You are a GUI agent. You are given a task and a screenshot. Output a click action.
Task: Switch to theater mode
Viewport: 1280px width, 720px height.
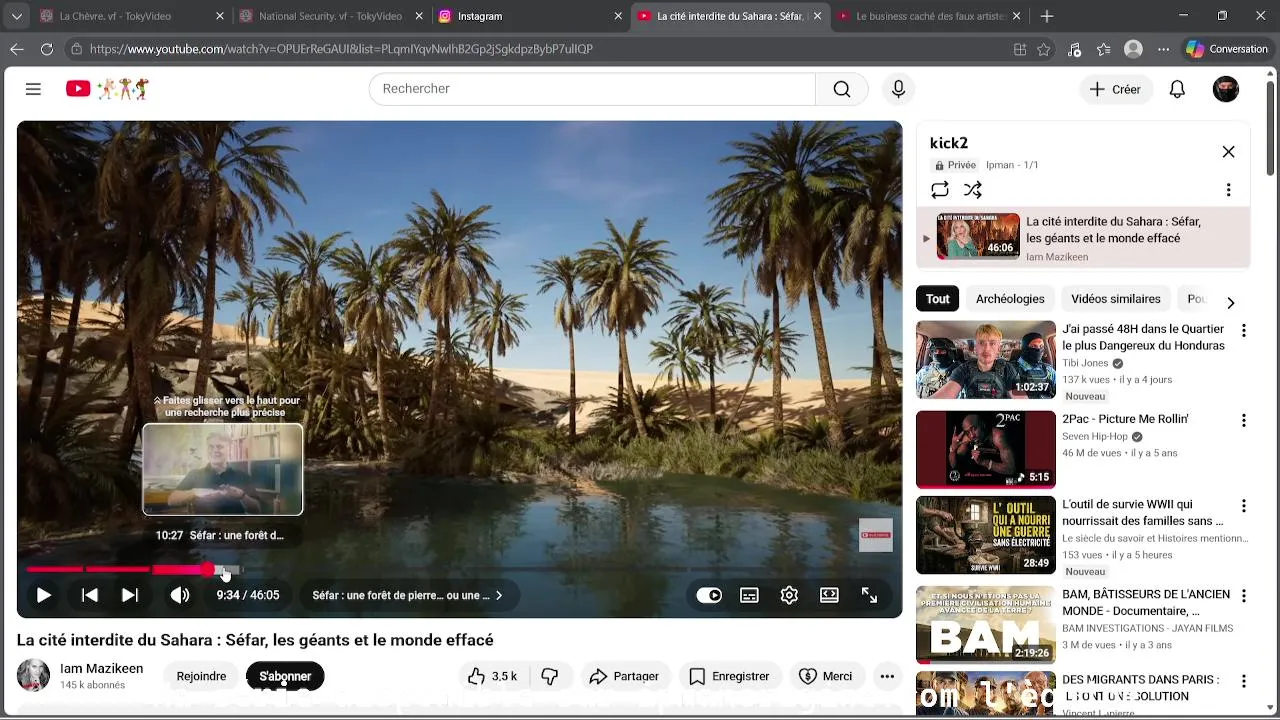829,595
